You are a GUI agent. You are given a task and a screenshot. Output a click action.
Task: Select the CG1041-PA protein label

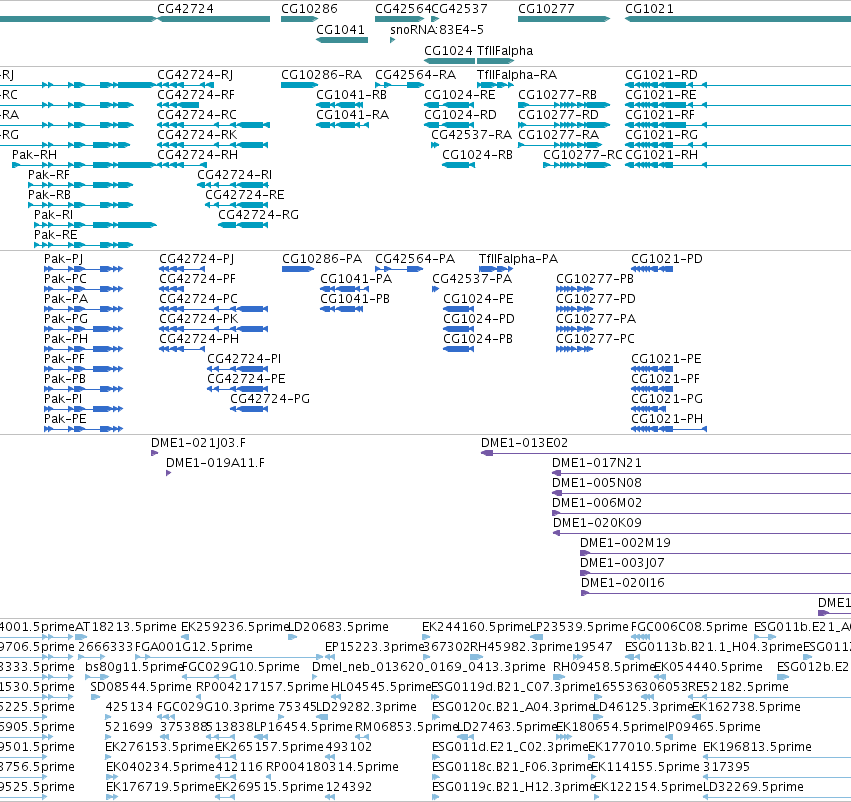pyautogui.click(x=356, y=279)
